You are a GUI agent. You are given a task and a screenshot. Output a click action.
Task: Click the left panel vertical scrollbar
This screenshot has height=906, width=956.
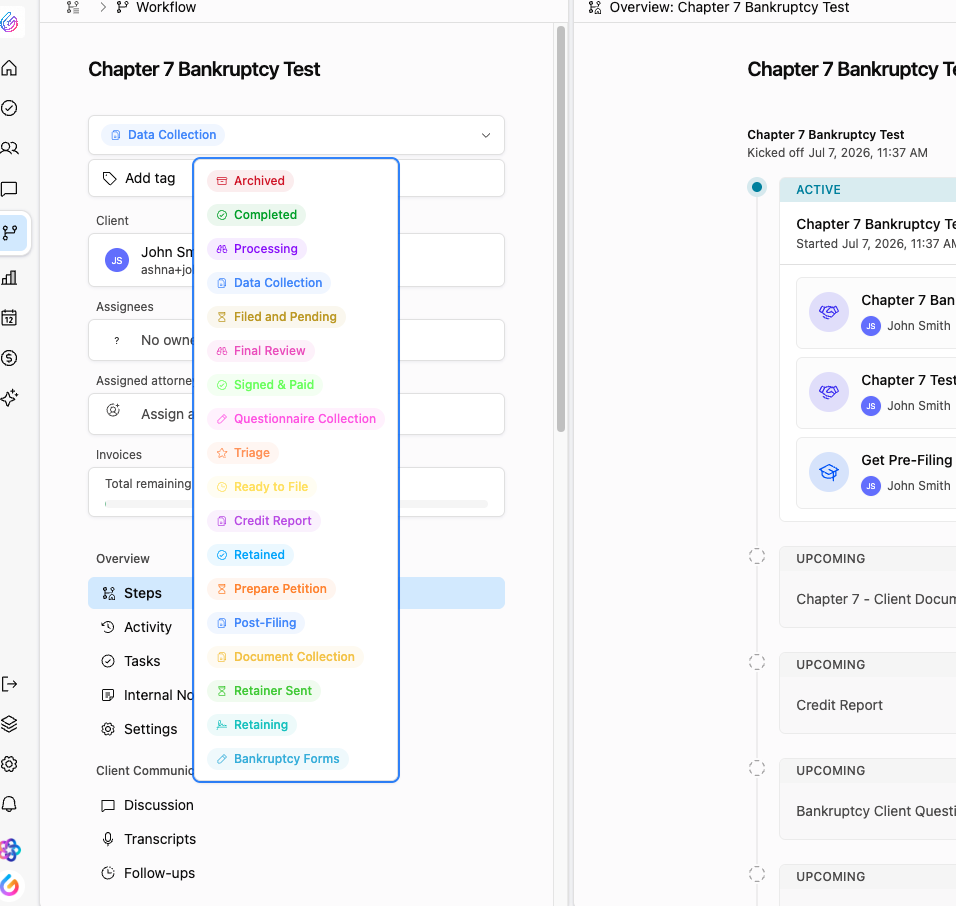(561, 229)
